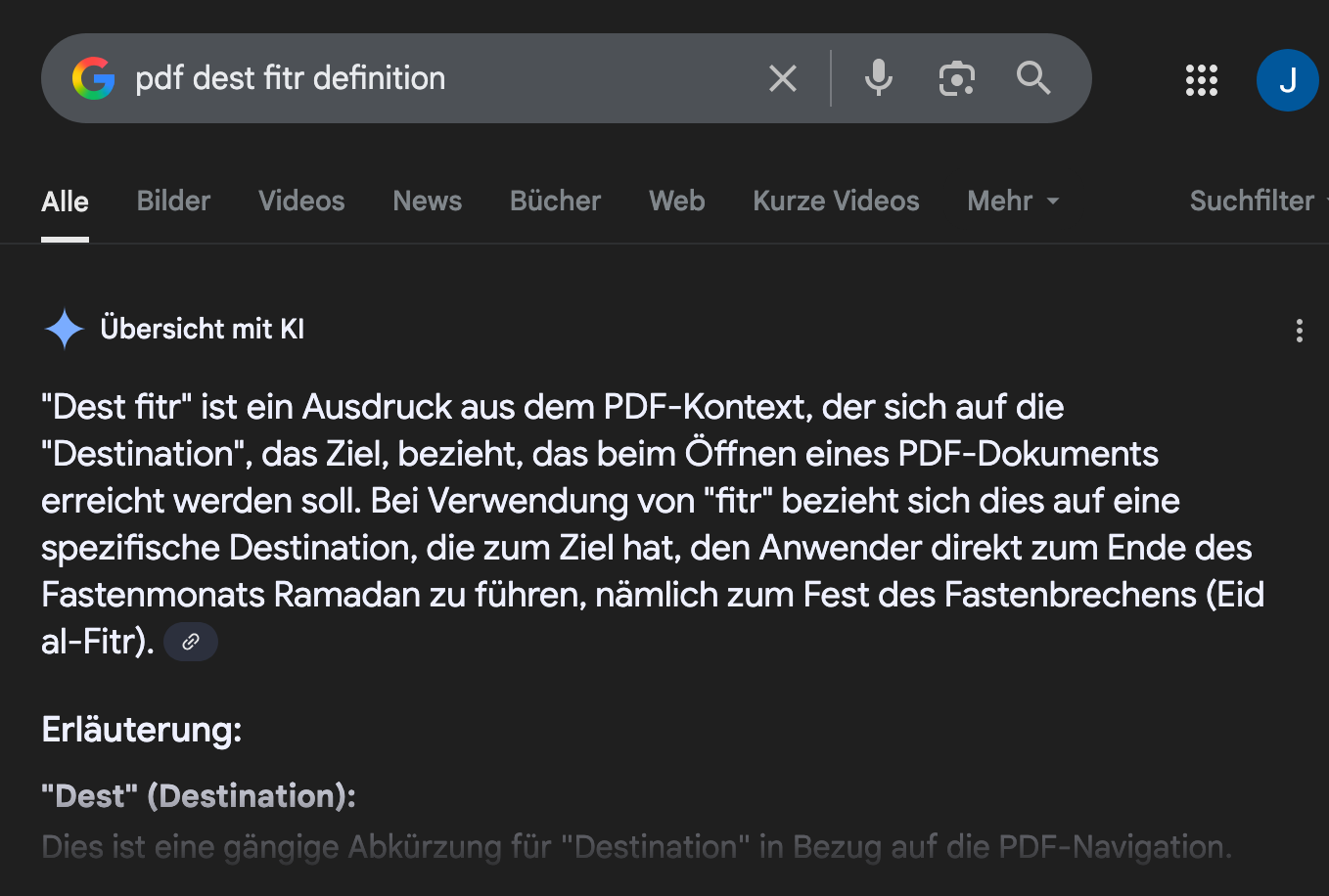1329x896 pixels.
Task: Switch to the Videos tab
Action: 301,201
